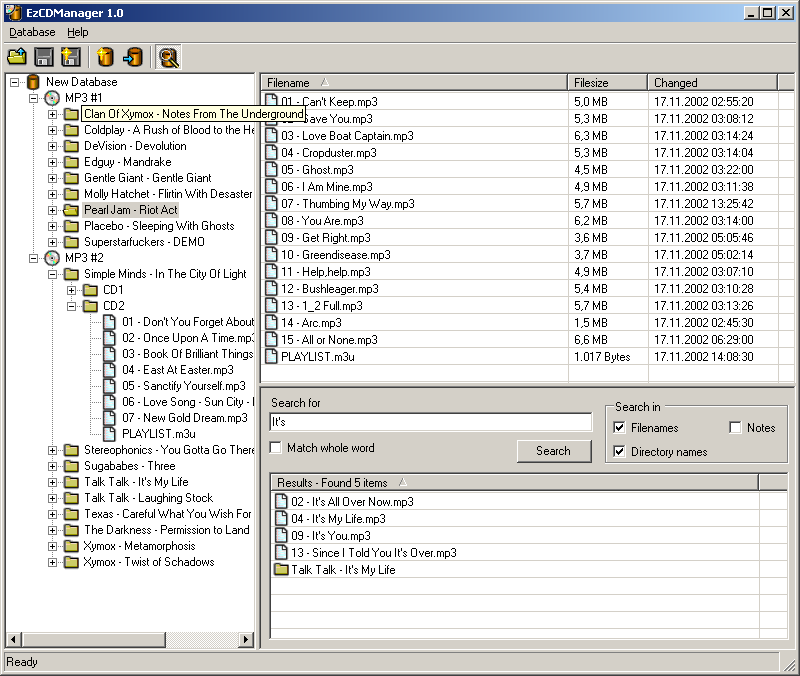Click folder icon beside Edguy - Mandrake
800x676 pixels.
(x=71, y=162)
